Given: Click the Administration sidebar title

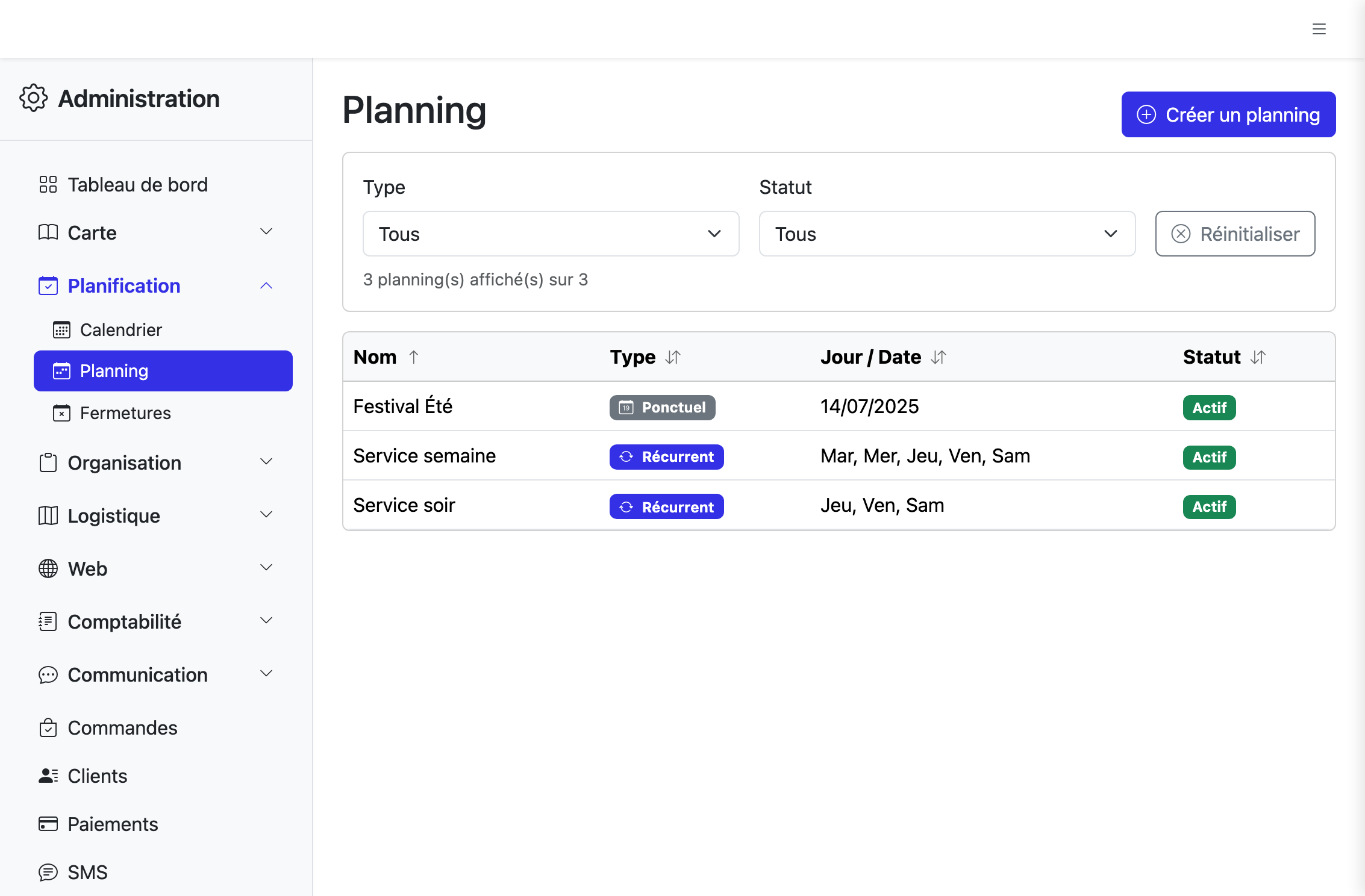Looking at the screenshot, I should 139,98.
